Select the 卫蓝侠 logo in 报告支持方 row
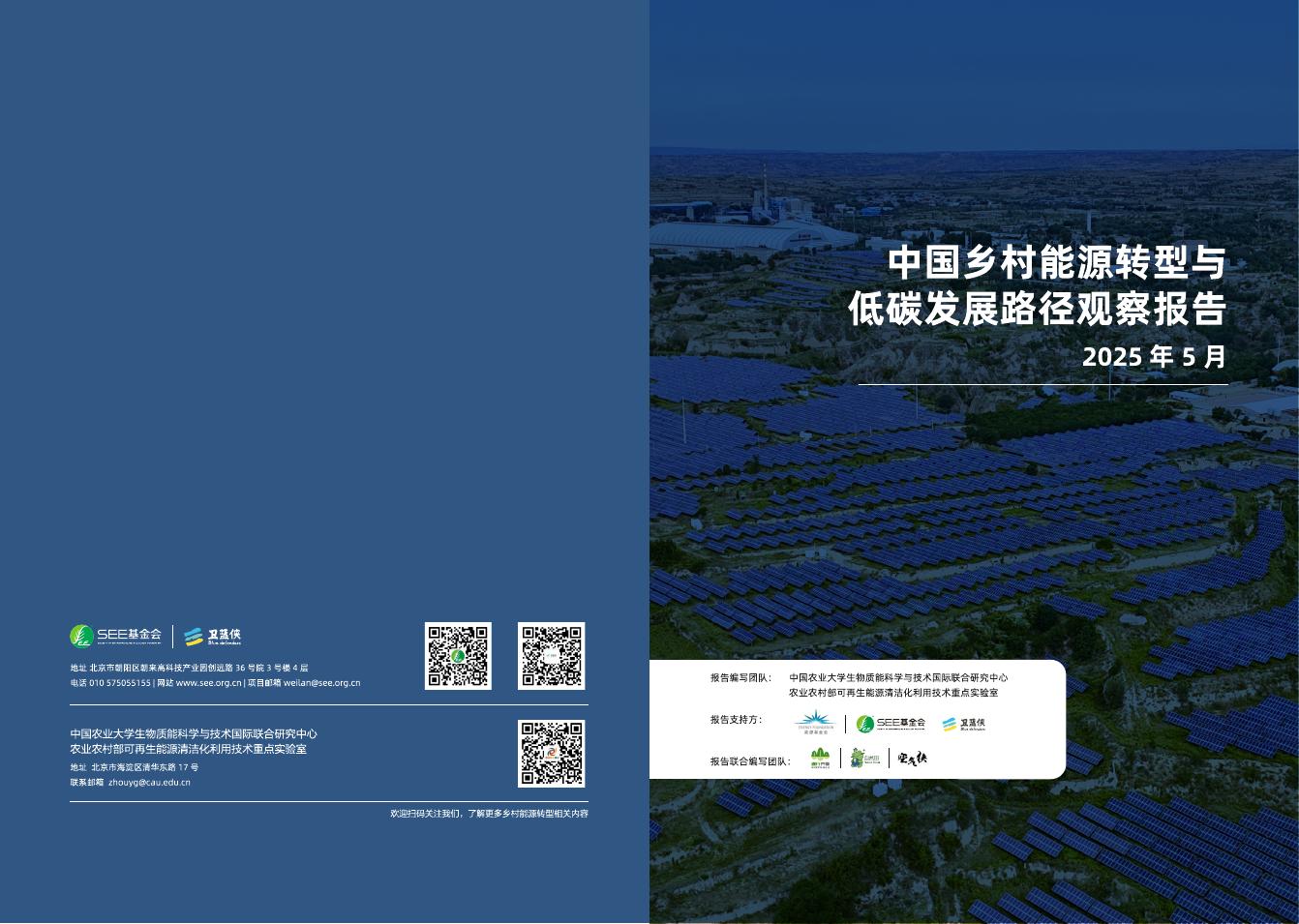This screenshot has height=924, width=1299. click(965, 723)
